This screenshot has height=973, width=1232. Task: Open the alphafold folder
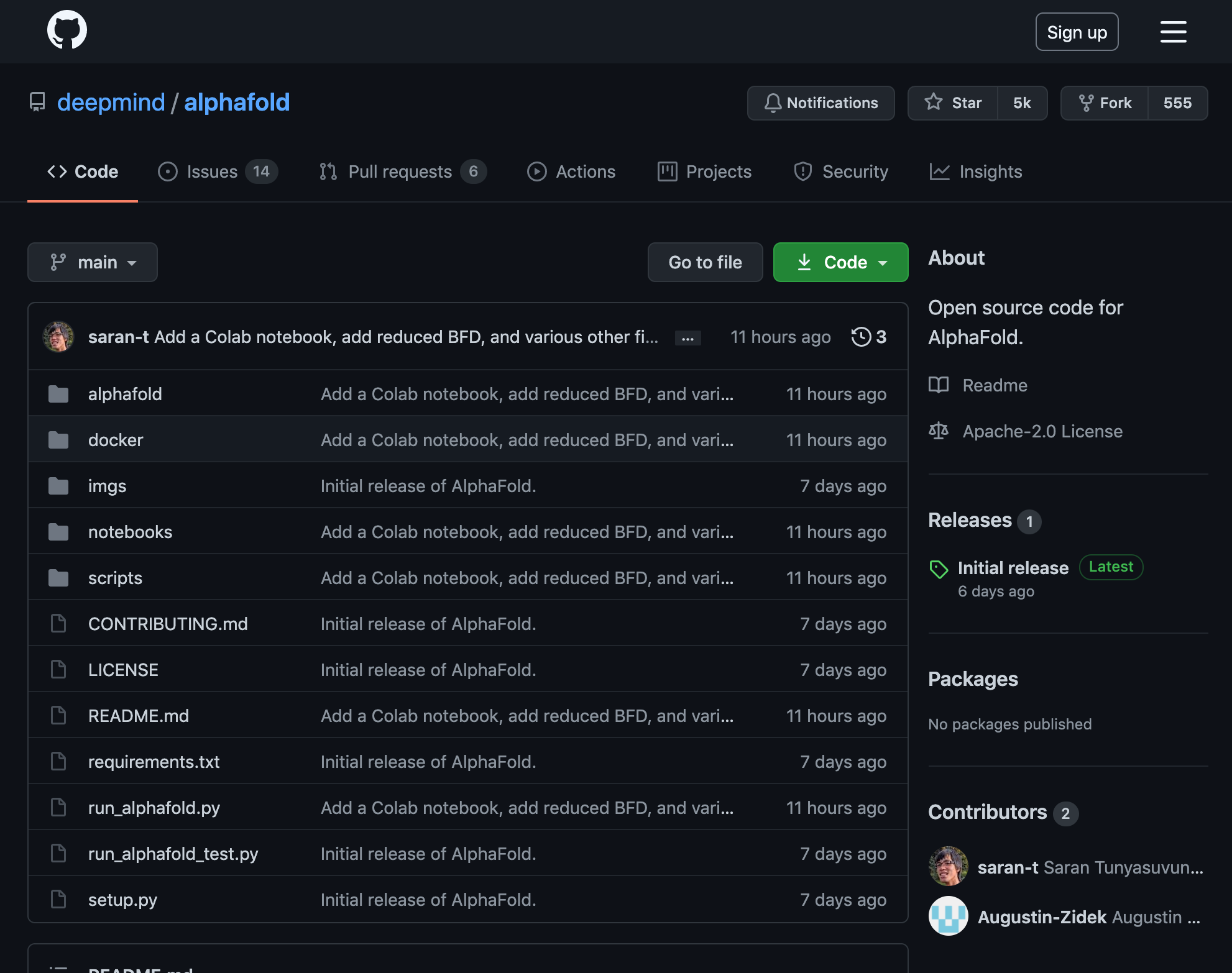[x=125, y=394]
